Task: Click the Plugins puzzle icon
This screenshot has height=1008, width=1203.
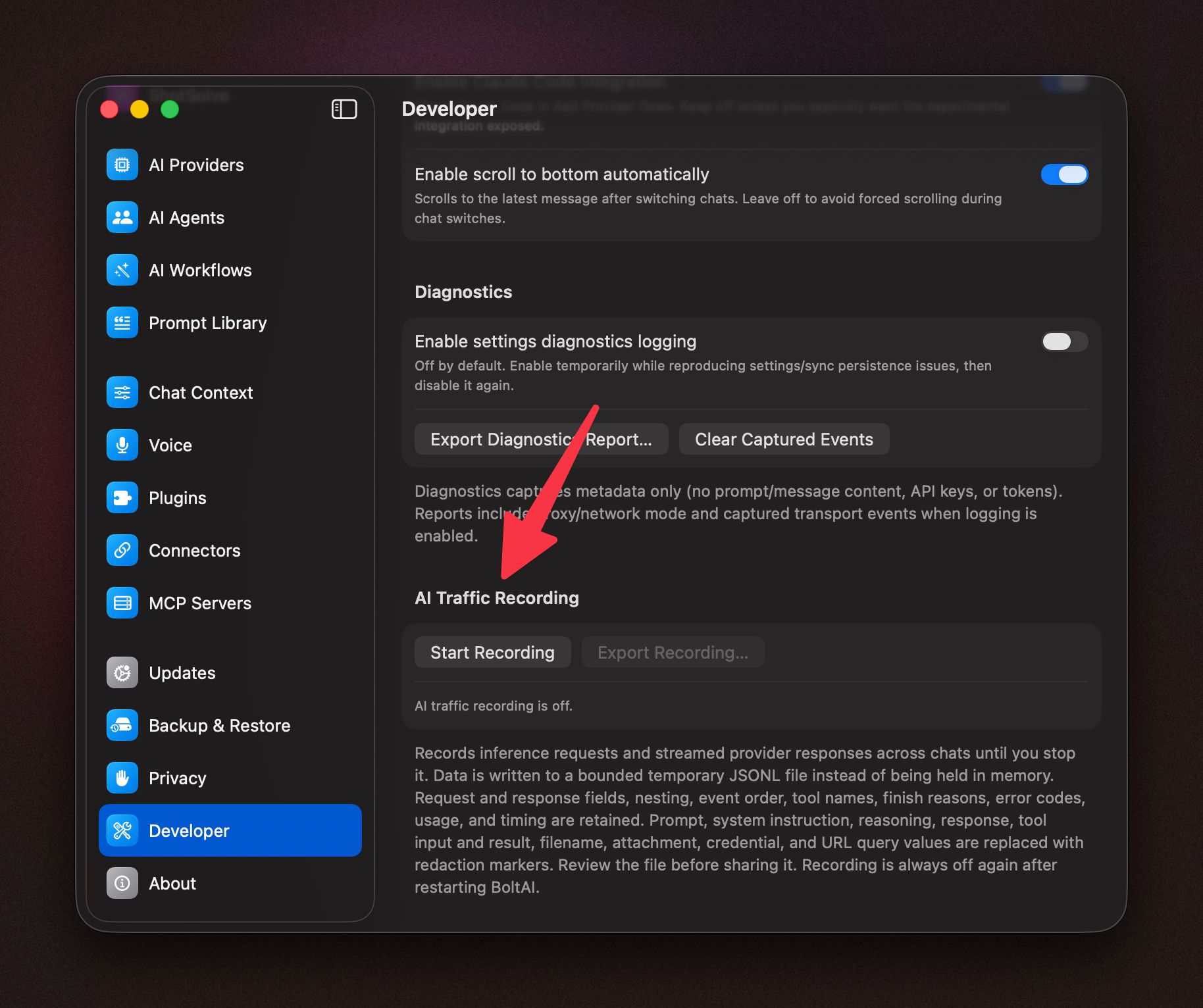Action: pyautogui.click(x=122, y=497)
